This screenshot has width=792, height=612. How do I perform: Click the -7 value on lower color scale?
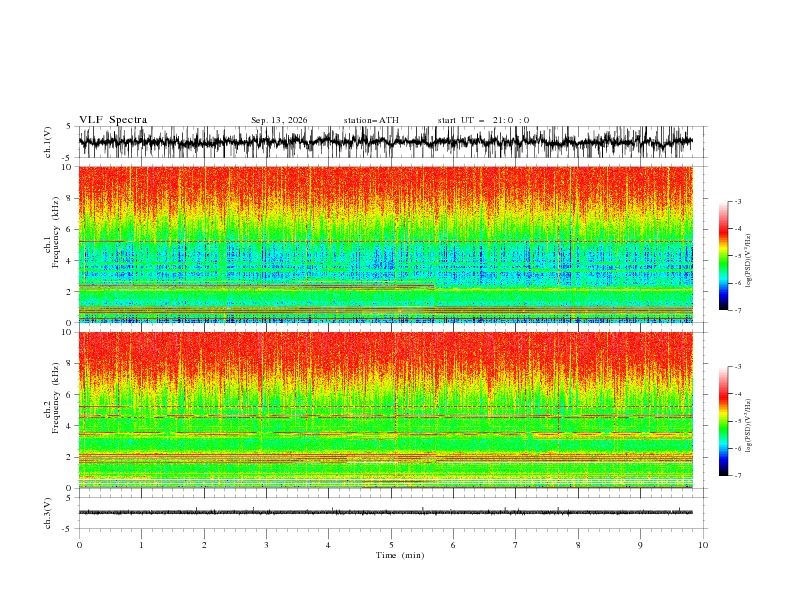coord(738,475)
